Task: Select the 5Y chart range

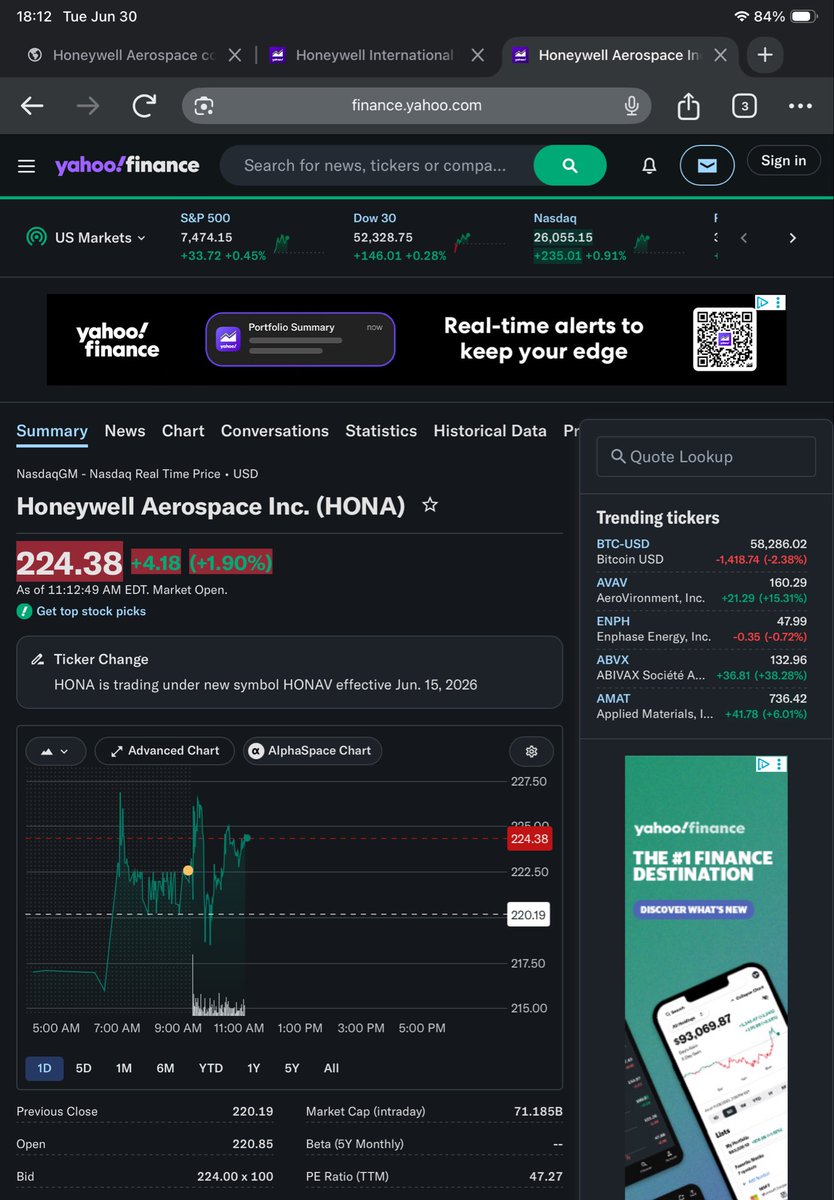Action: [292, 1068]
